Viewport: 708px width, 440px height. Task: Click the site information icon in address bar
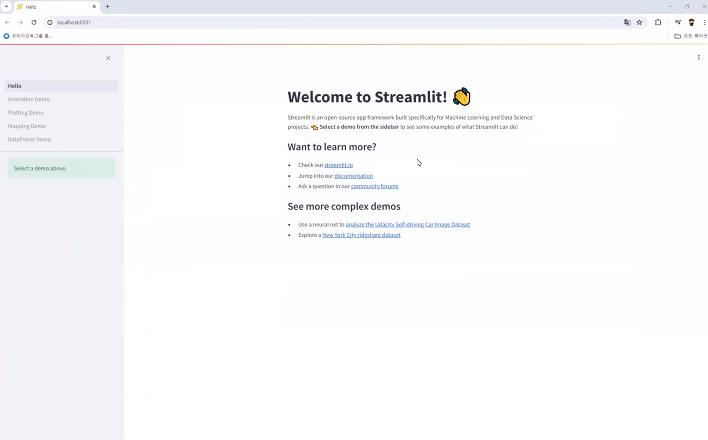pyautogui.click(x=50, y=22)
